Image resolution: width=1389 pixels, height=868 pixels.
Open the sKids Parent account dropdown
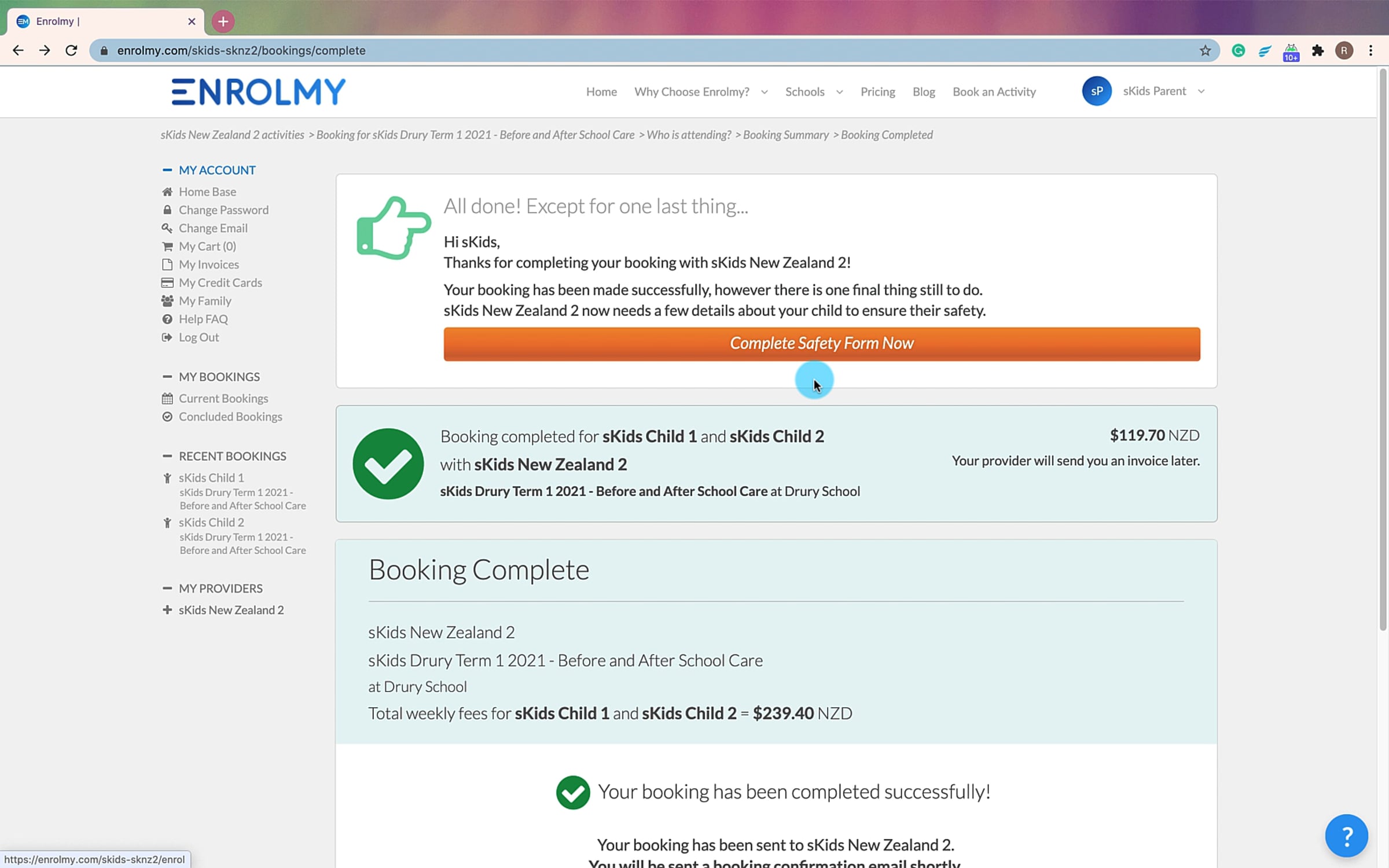1164,91
